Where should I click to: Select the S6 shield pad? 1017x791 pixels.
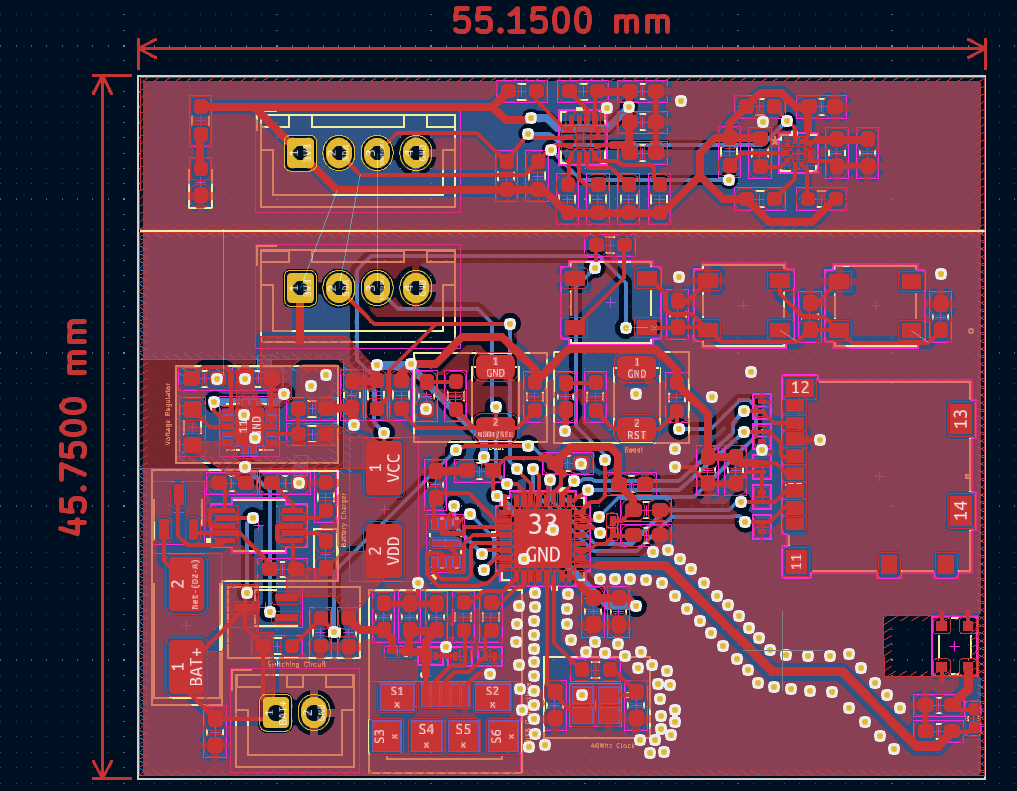[x=502, y=737]
